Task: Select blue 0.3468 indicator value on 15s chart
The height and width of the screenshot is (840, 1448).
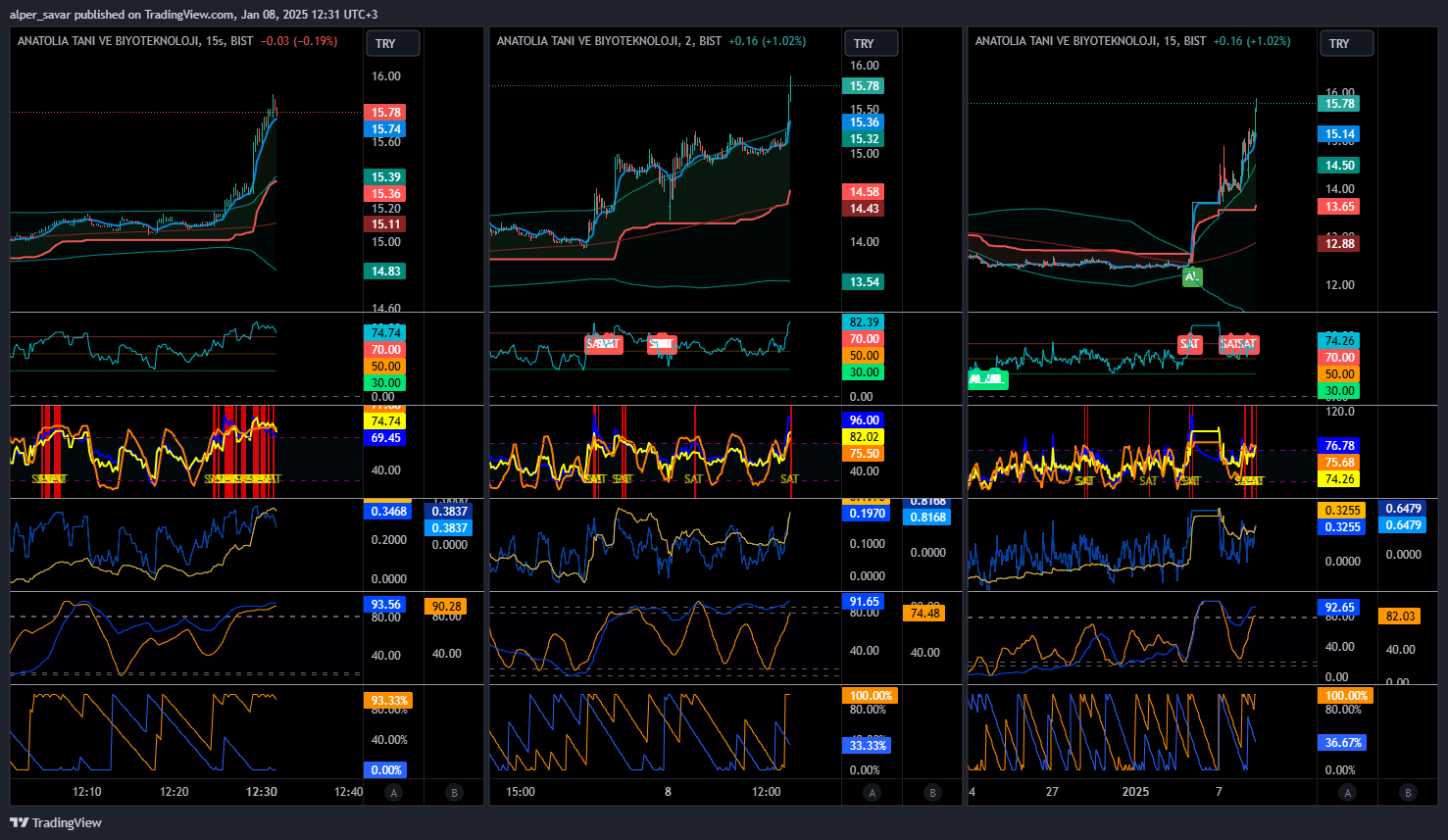Action: pos(389,512)
